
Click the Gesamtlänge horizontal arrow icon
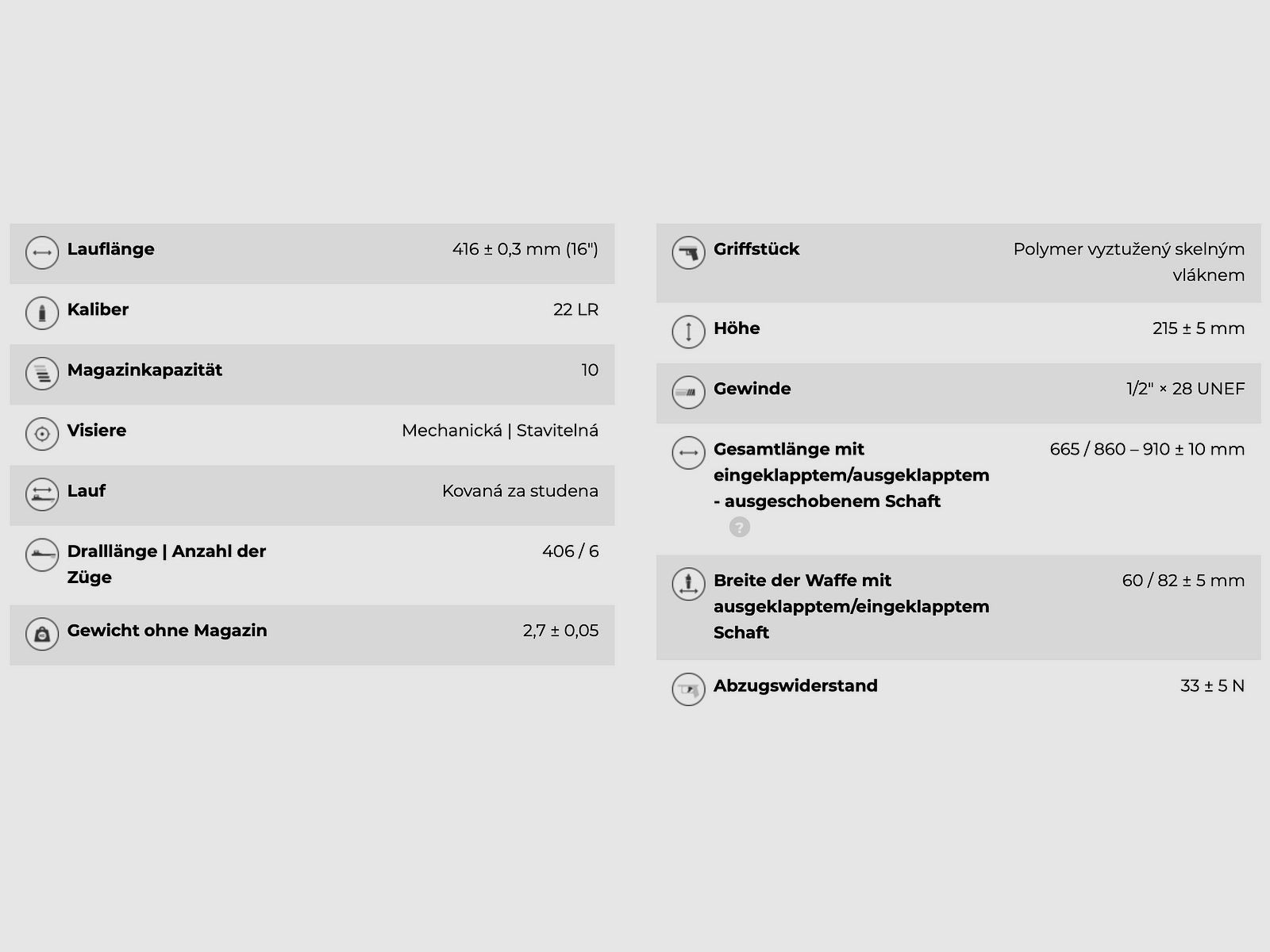coord(688,453)
